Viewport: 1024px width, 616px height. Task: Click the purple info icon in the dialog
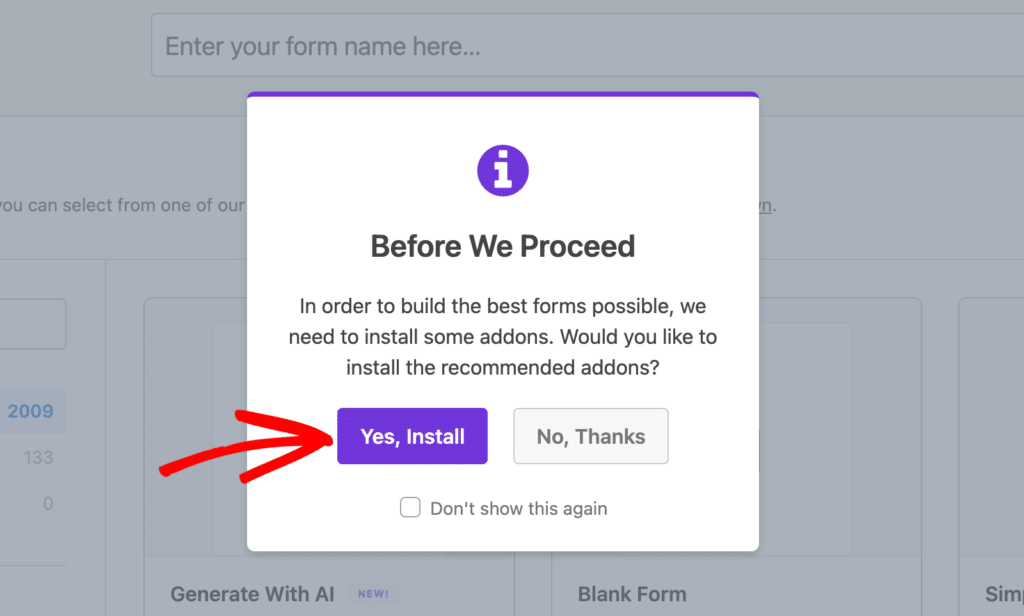coord(502,170)
